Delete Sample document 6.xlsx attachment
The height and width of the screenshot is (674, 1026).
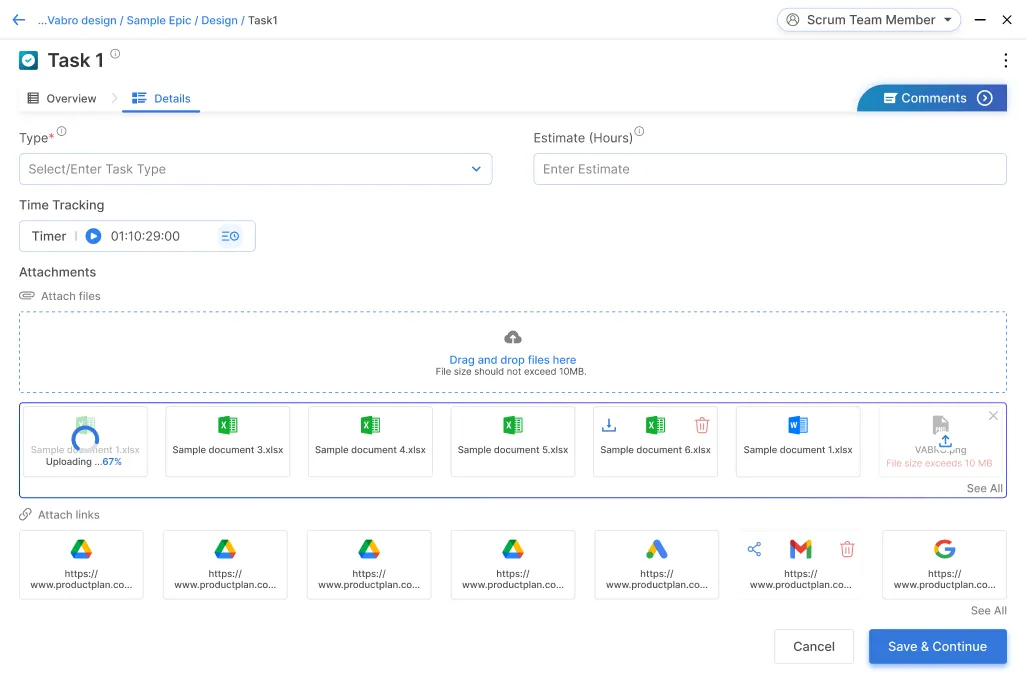[702, 425]
